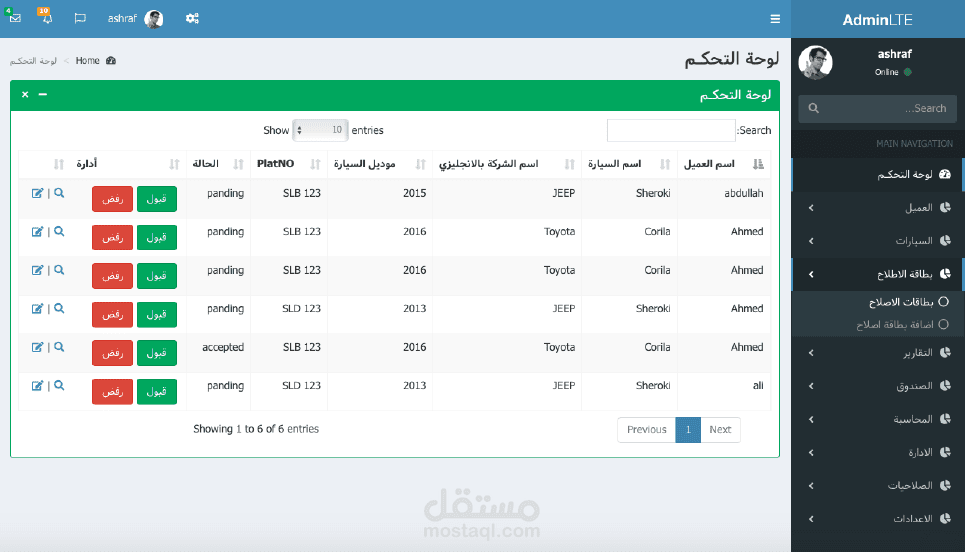The width and height of the screenshot is (965, 552).
Task: Click Home breadcrumb link
Action: (x=87, y=60)
